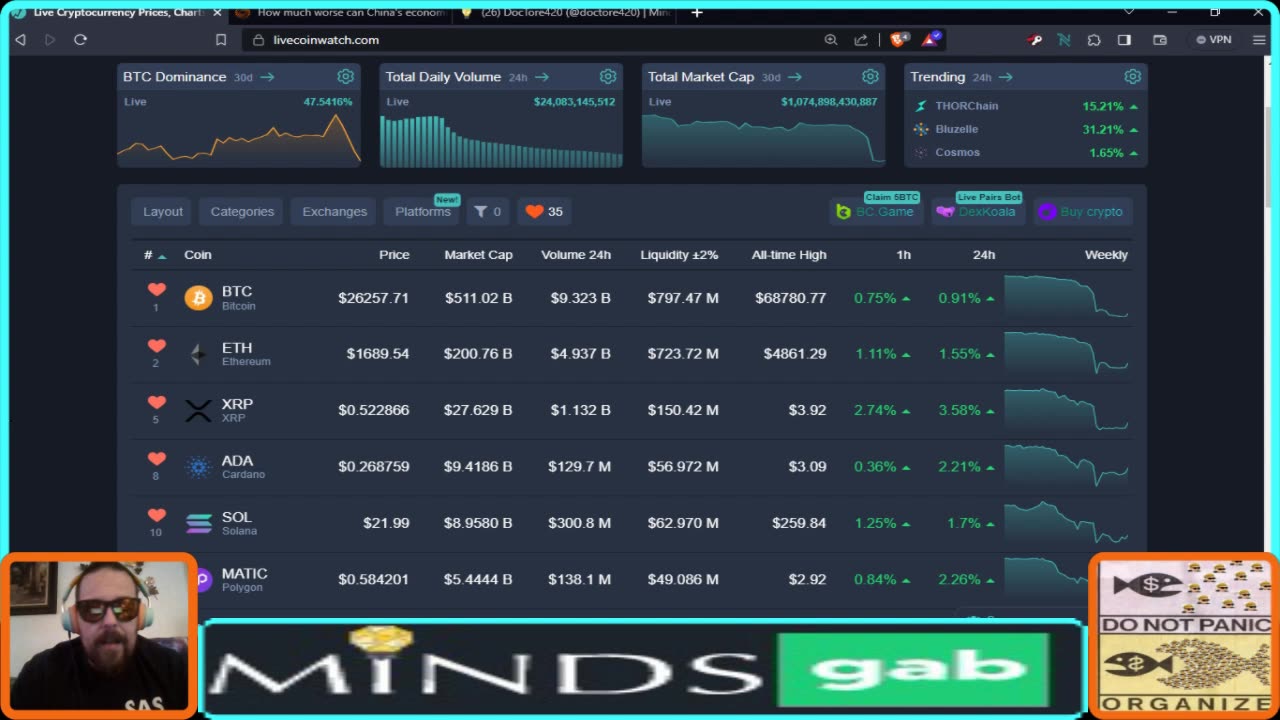Image resolution: width=1280 pixels, height=720 pixels.
Task: Bookmark this page with the bookmark icon
Action: tap(221, 40)
